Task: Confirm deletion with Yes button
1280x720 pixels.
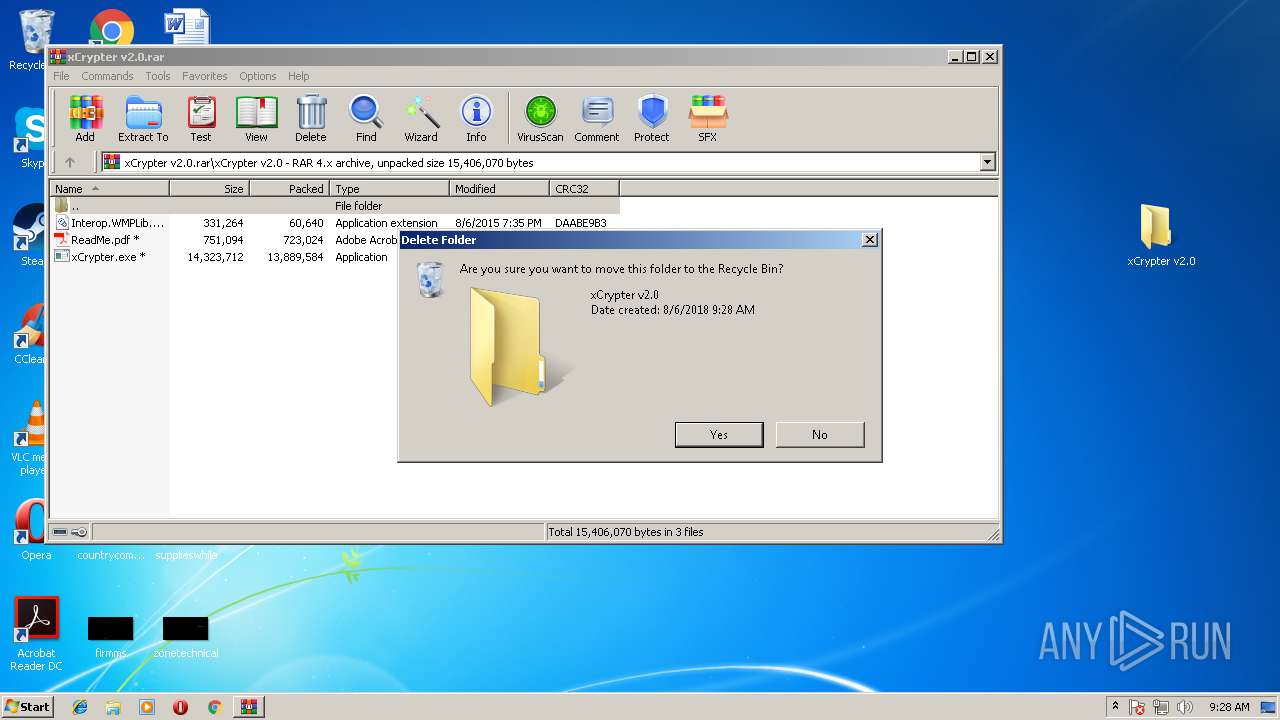Action: click(x=719, y=434)
